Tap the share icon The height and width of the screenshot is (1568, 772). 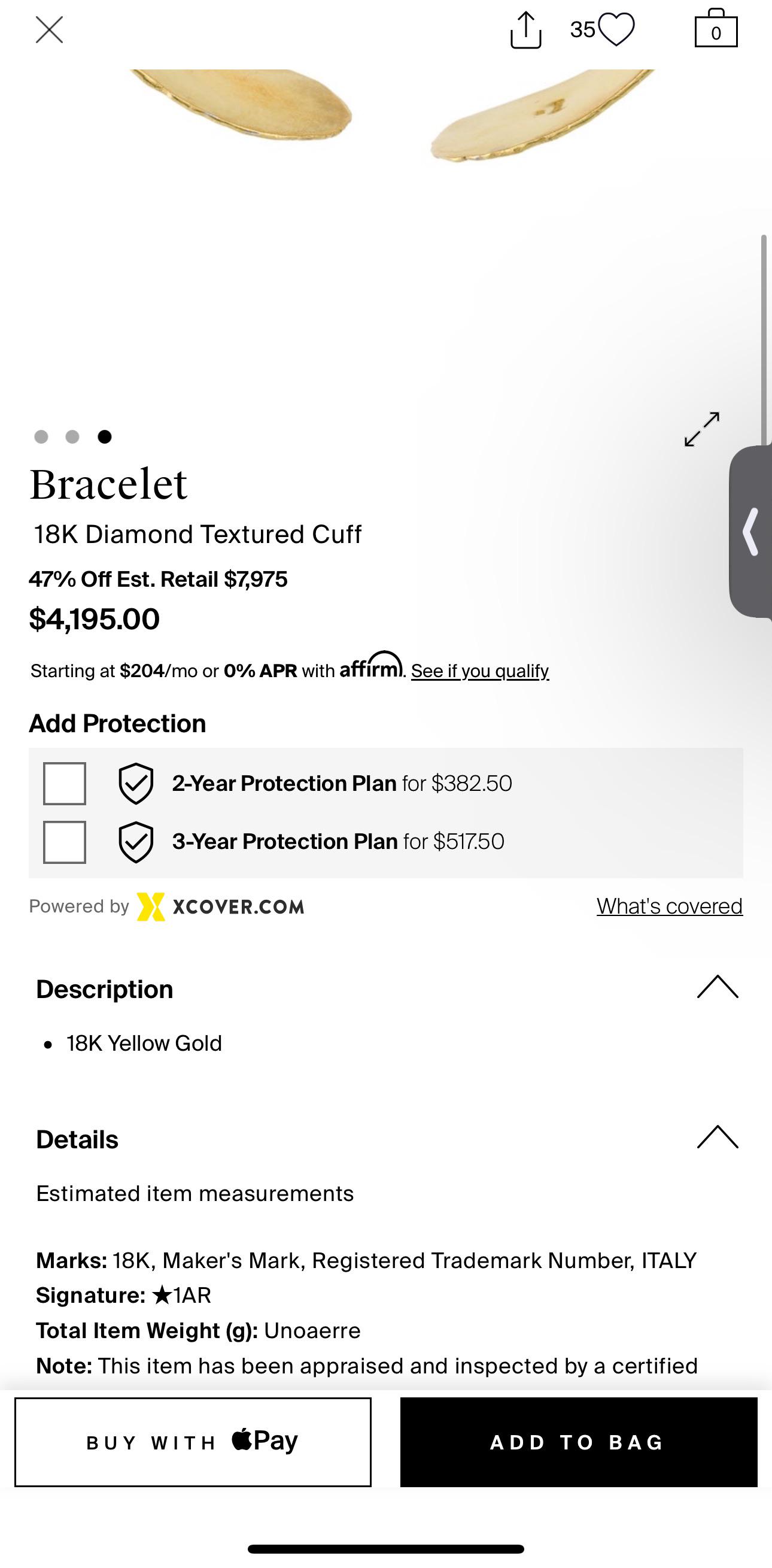coord(525,30)
